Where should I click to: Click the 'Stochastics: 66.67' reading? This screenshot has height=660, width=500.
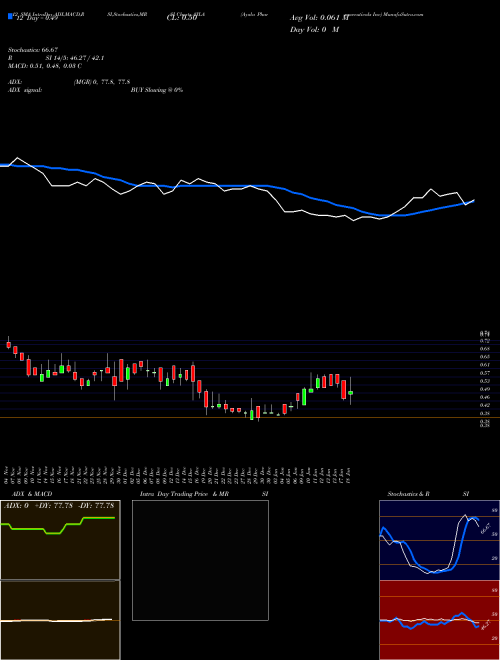tap(32, 50)
